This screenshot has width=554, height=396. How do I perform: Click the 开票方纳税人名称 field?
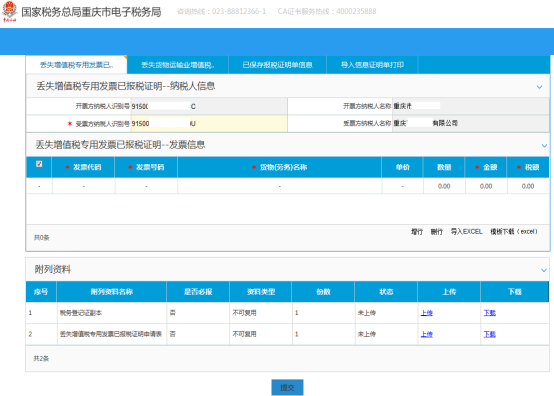(x=471, y=106)
